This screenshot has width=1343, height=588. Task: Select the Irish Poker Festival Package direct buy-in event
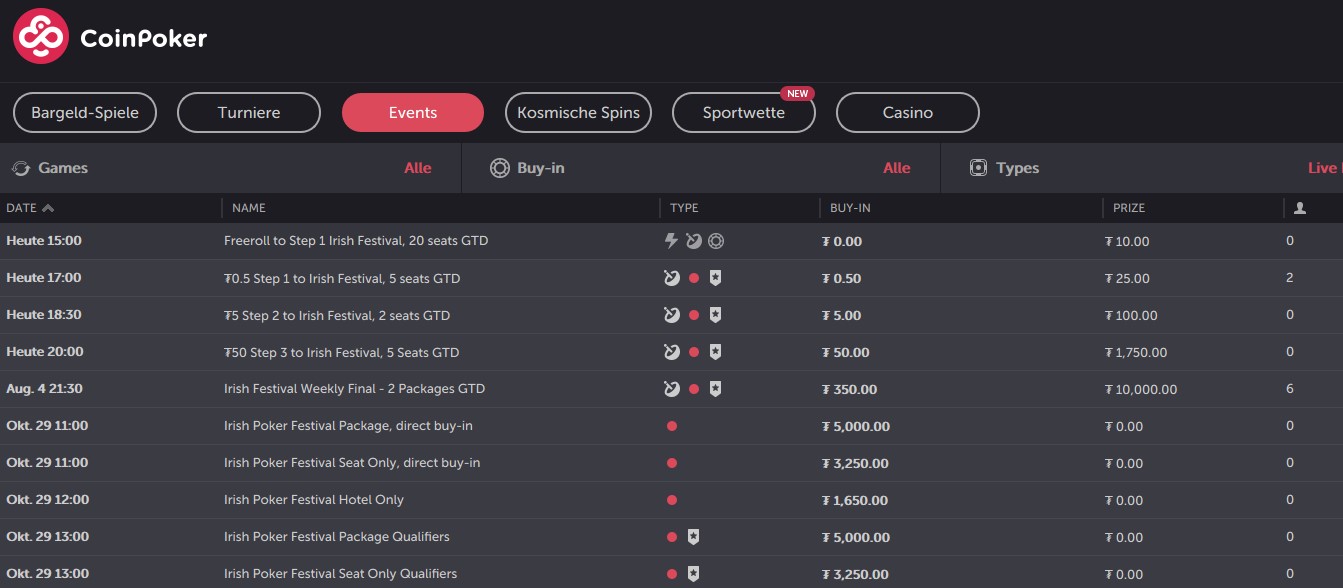(348, 426)
